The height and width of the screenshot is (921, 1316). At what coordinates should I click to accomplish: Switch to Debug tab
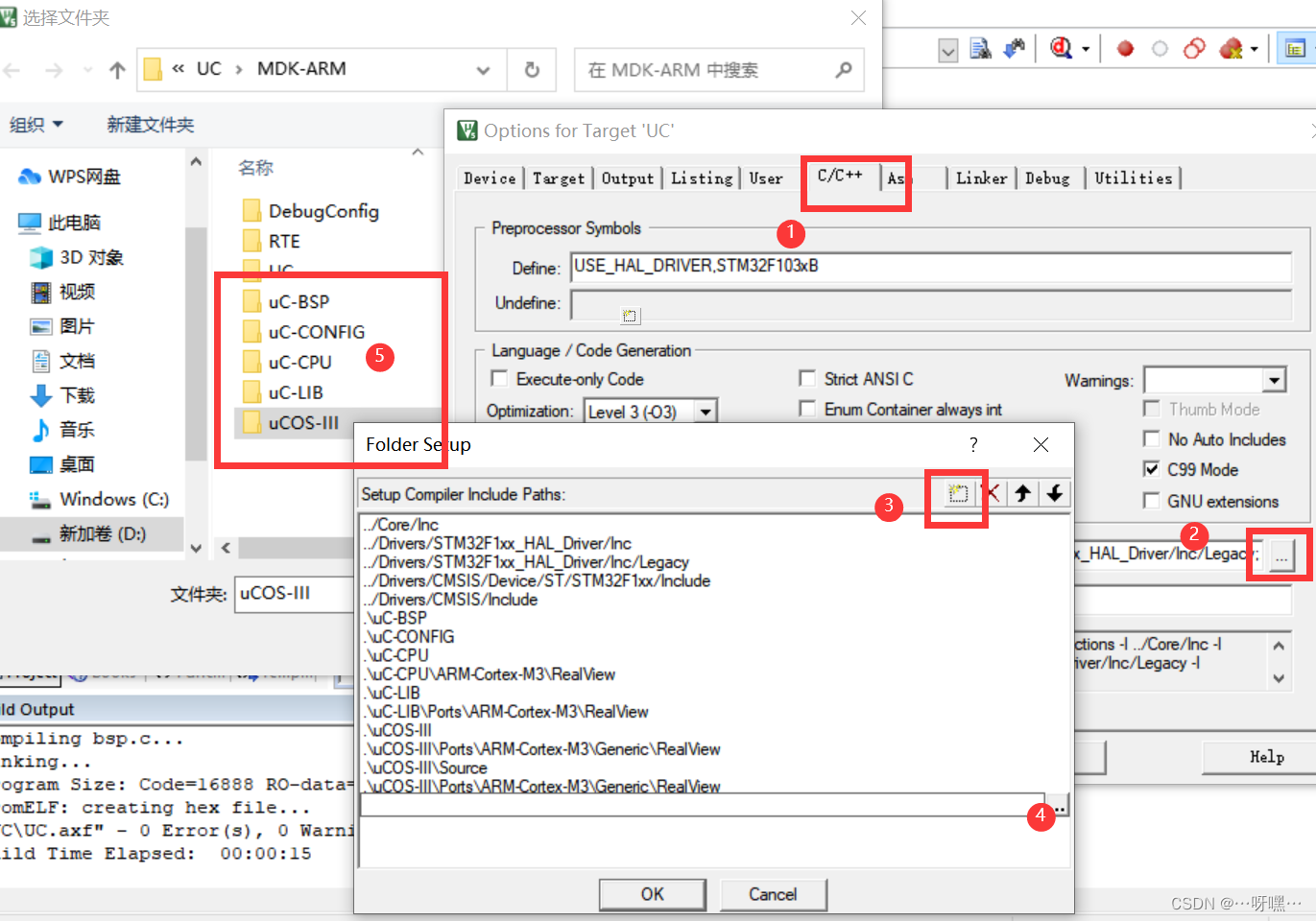[x=1047, y=178]
